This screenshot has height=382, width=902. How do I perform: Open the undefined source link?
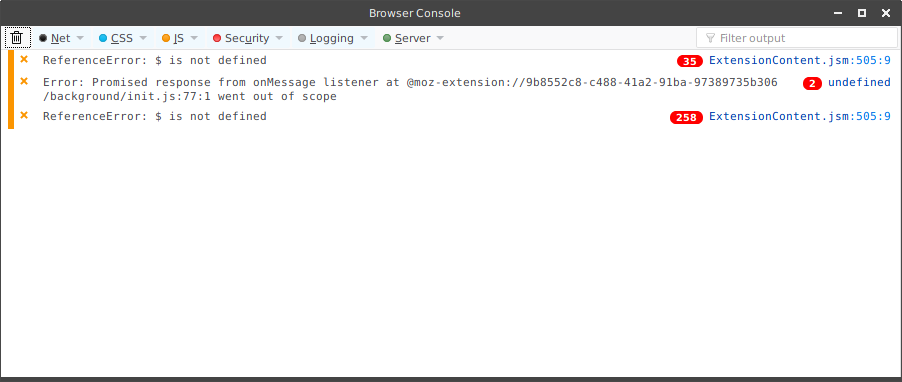coord(859,82)
